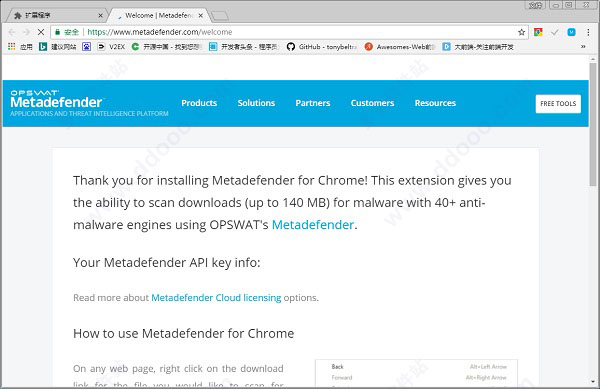The width and height of the screenshot is (600, 389).
Task: Click the context menu screenshot thumbnail
Action: [416, 373]
